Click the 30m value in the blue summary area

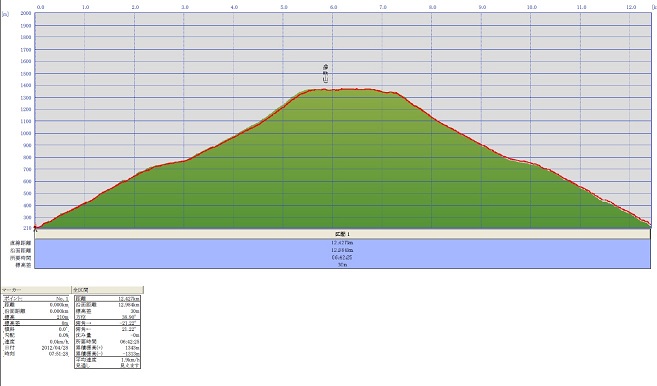pyautogui.click(x=342, y=265)
